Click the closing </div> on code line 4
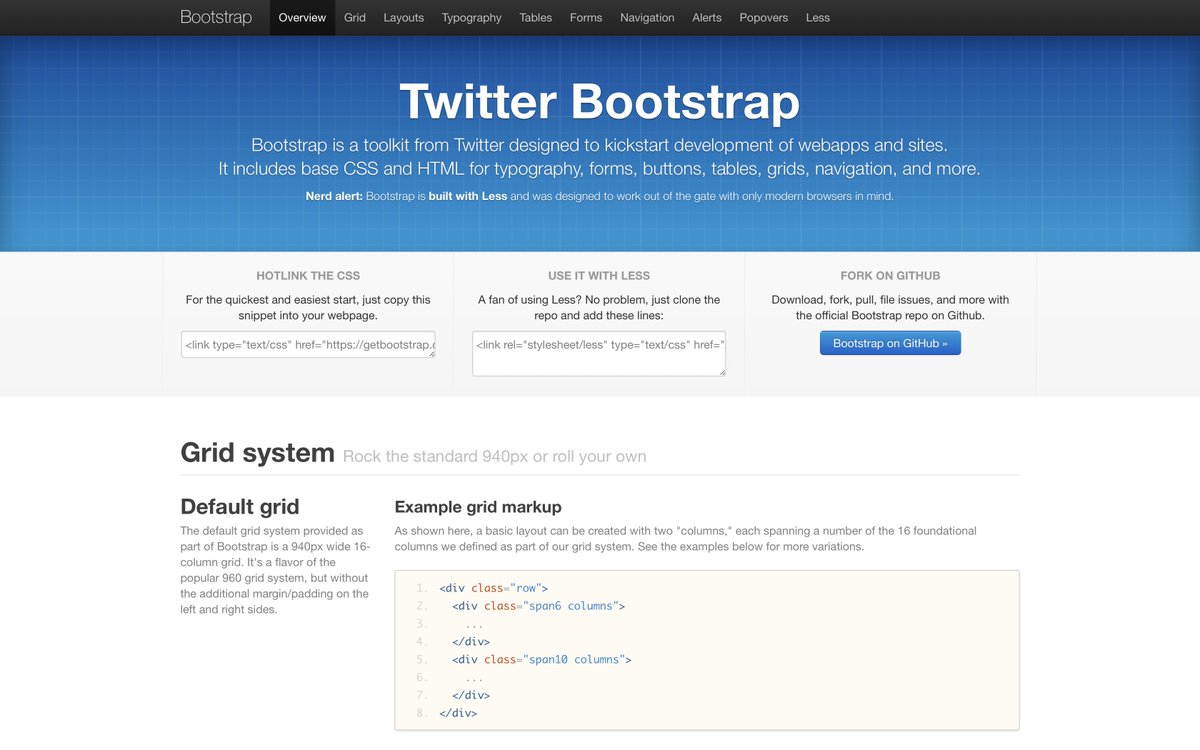 coord(471,642)
